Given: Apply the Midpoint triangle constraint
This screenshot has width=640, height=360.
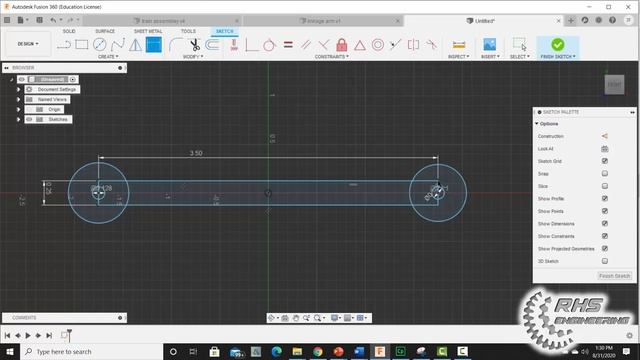Looking at the screenshot, I should point(360,45).
